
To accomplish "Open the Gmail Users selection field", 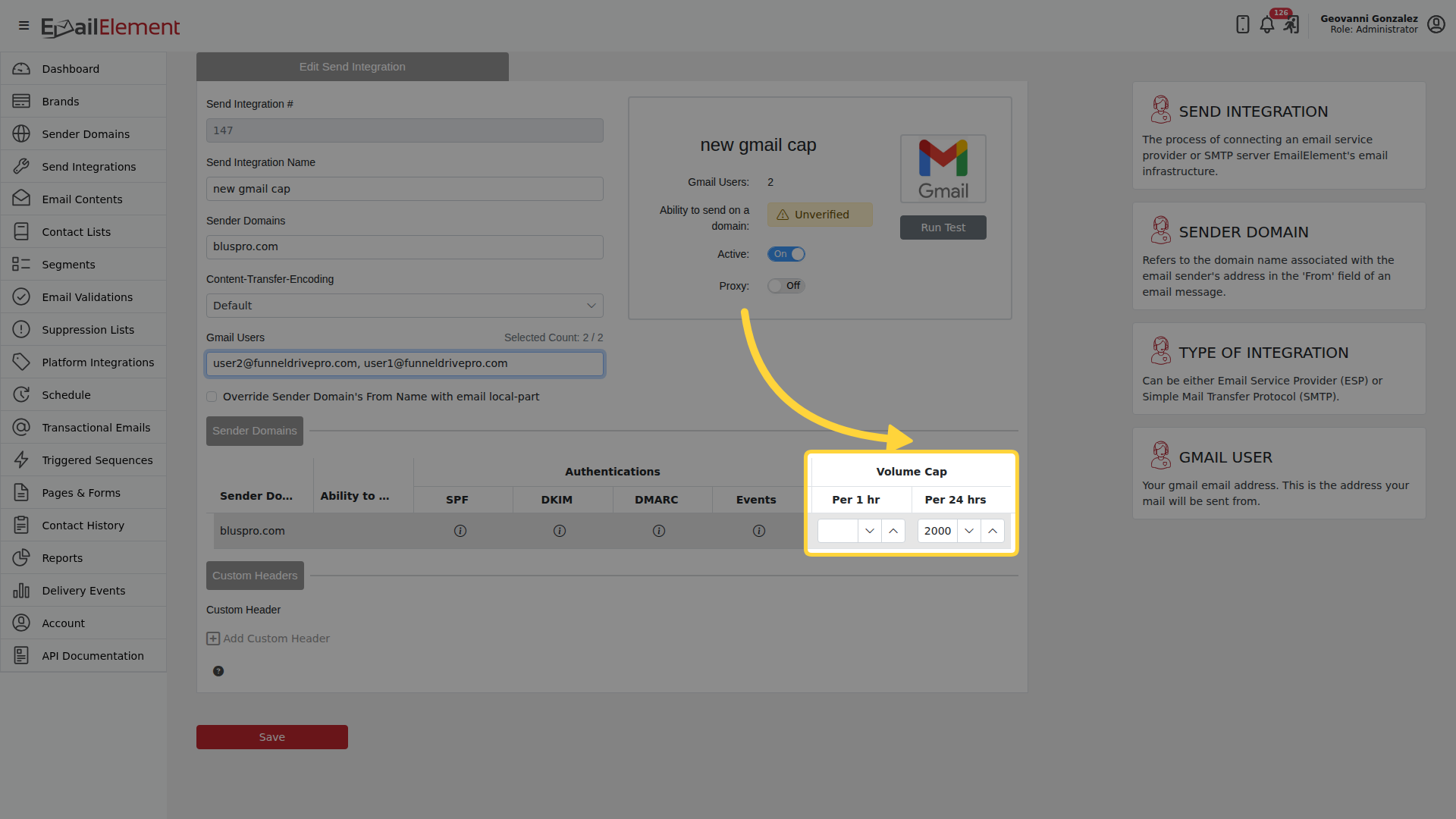I will pos(405,364).
